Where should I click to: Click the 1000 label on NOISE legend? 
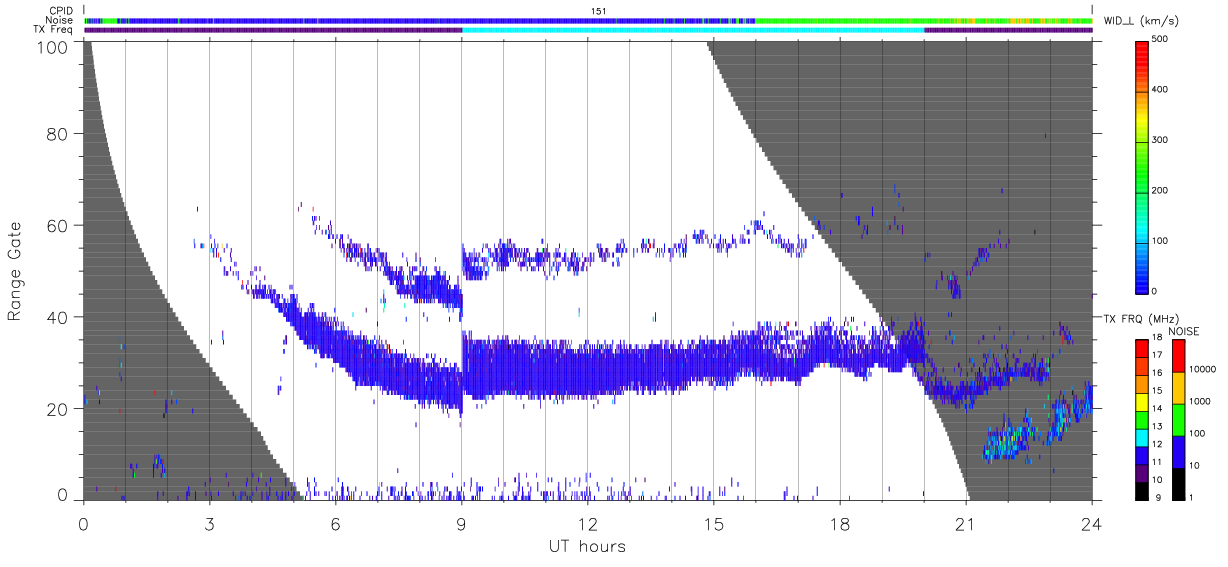pyautogui.click(x=1200, y=401)
